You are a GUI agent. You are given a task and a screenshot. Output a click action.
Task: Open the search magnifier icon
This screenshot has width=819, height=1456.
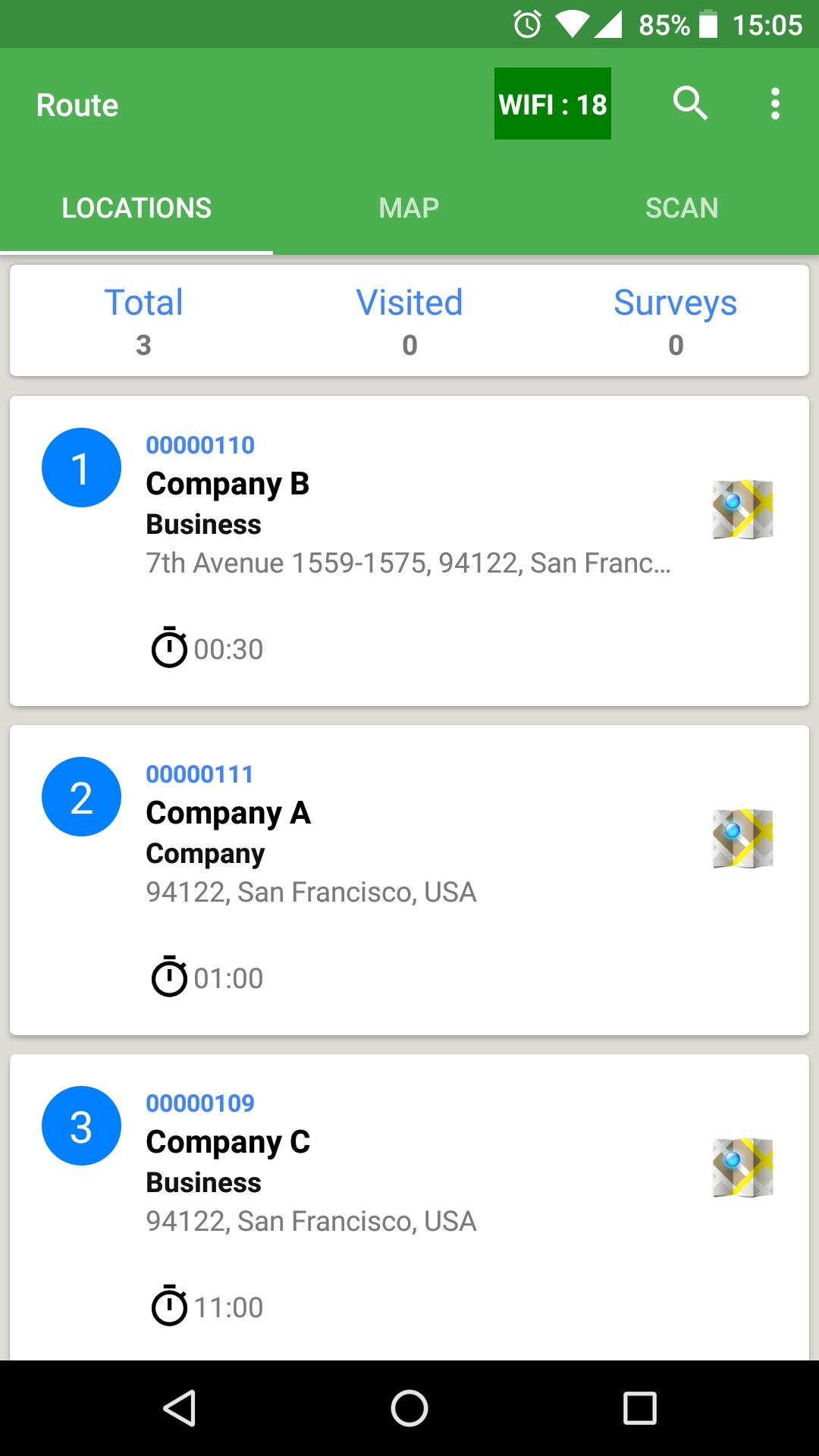[690, 103]
